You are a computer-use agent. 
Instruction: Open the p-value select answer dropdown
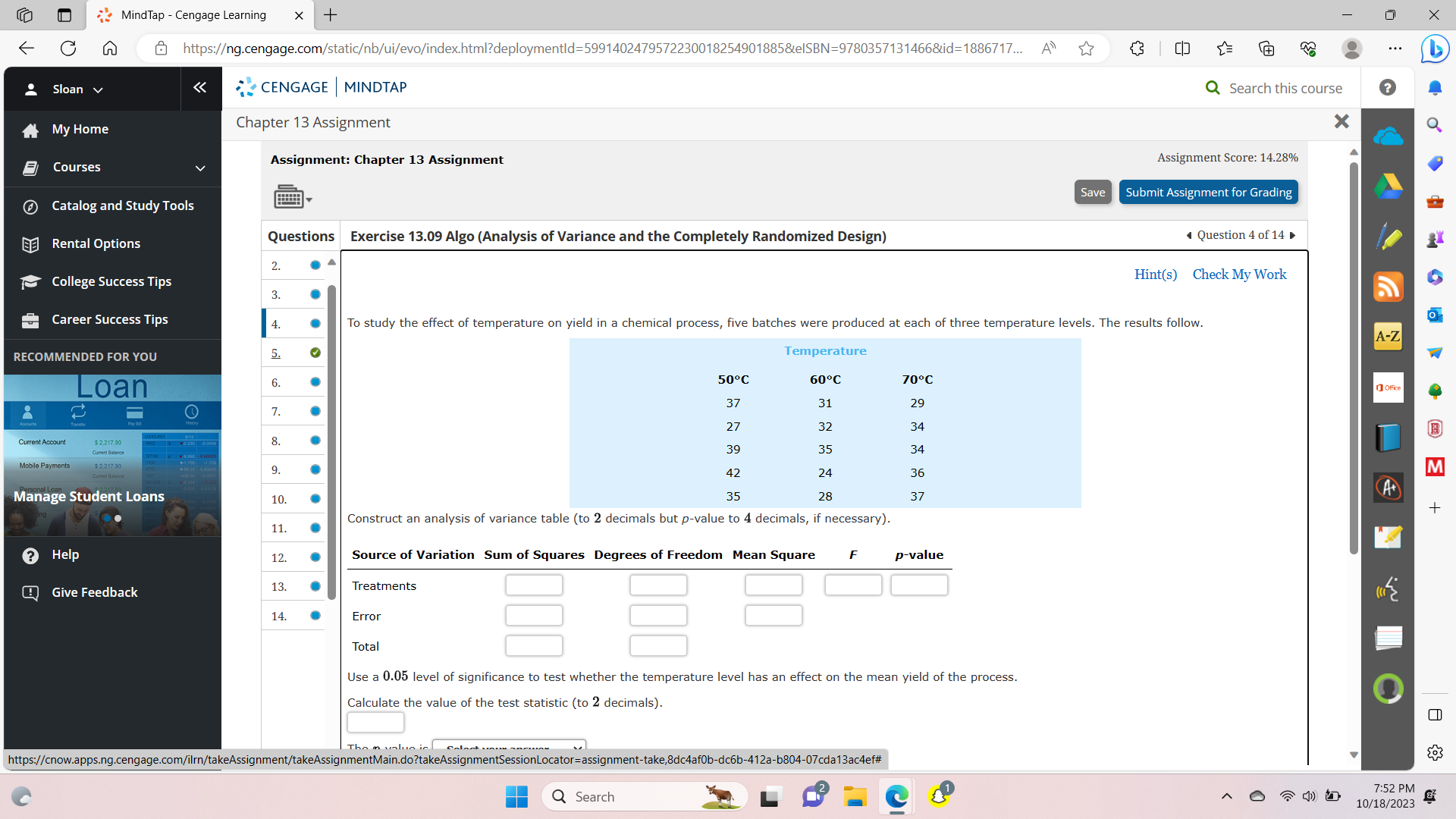point(508,747)
